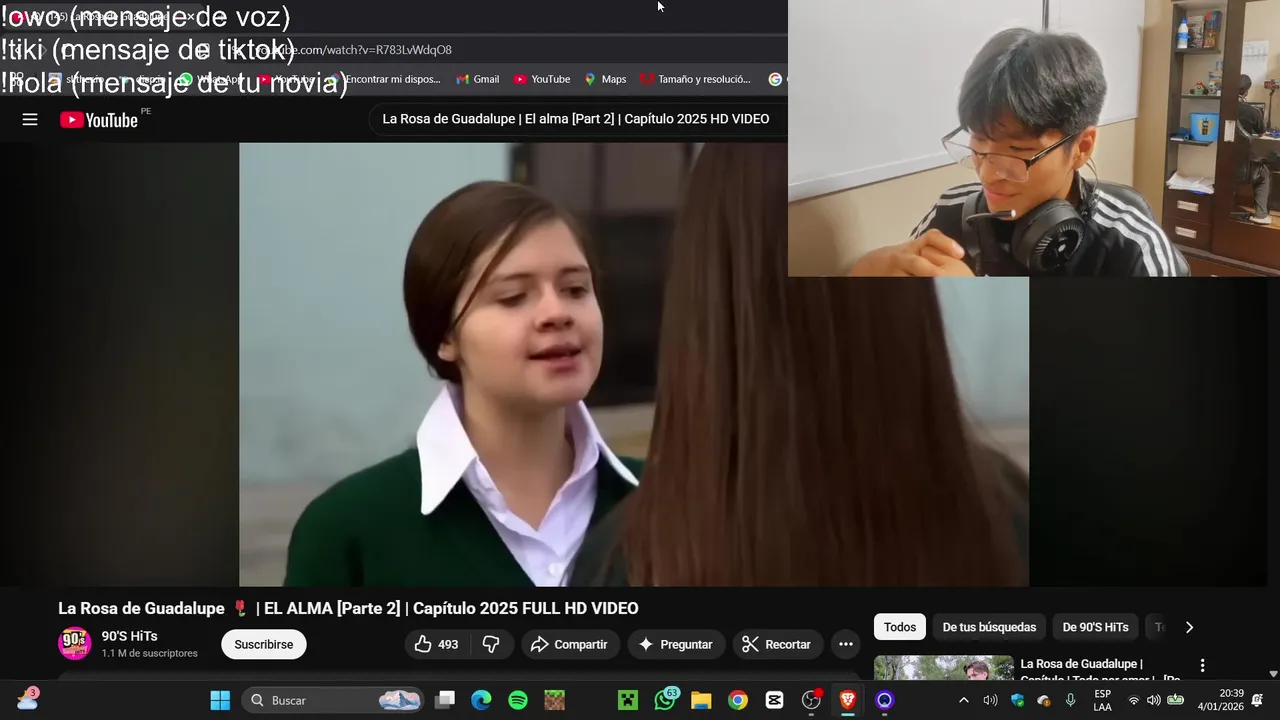Select the De tus búsquedas chip
Viewport: 1280px width, 720px height.
tap(989, 627)
